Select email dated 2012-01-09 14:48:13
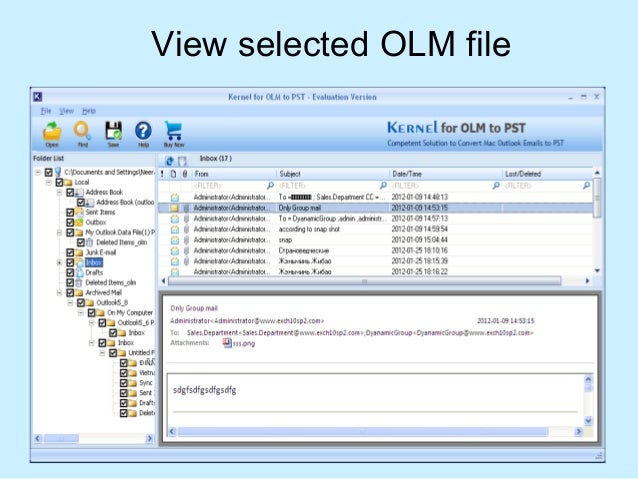The width and height of the screenshot is (638, 479). click(x=375, y=197)
